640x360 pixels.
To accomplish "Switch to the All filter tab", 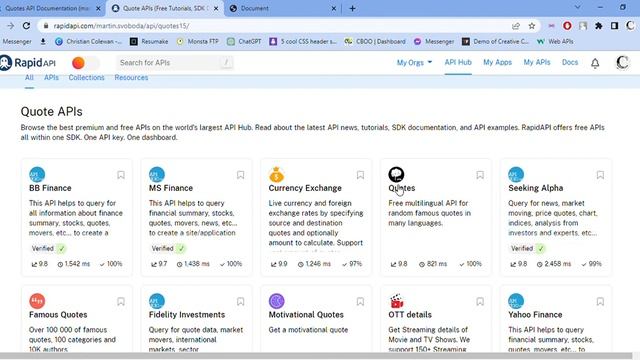I will [x=29, y=78].
